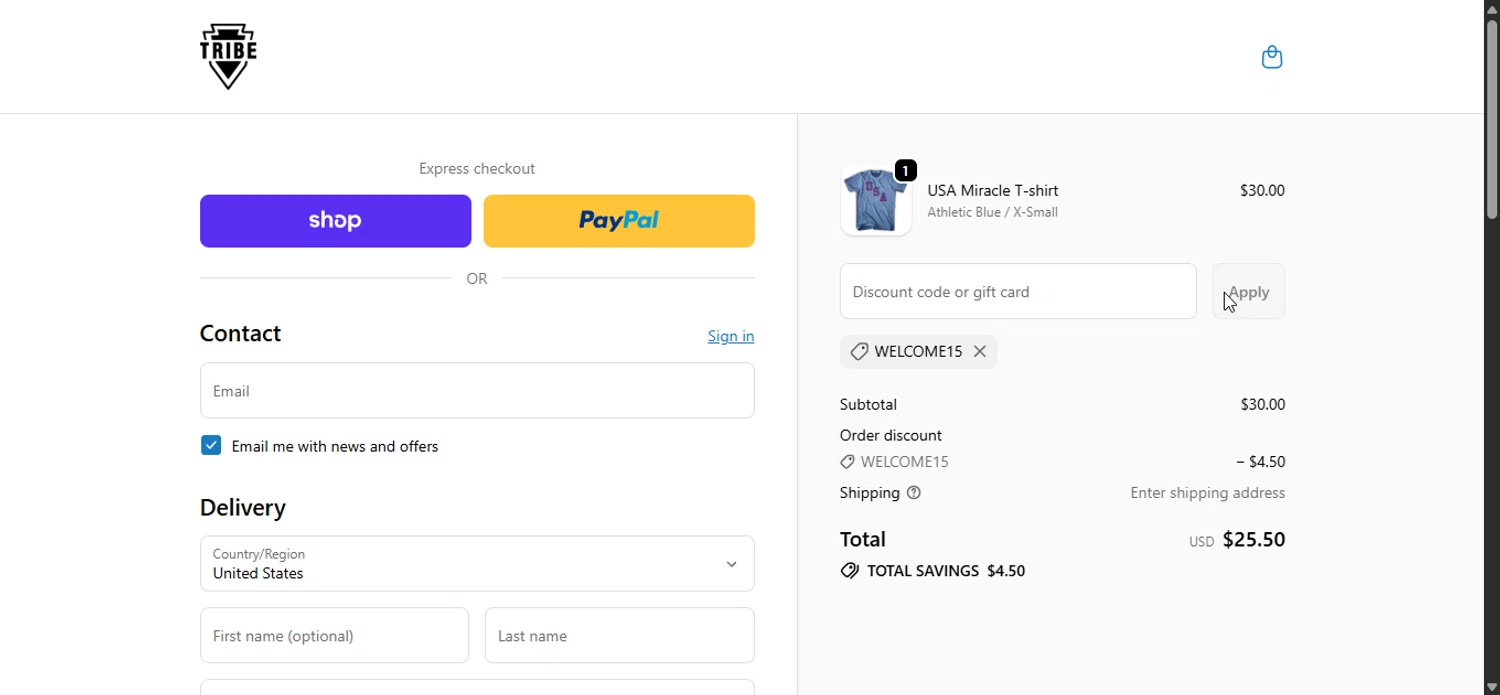The height and width of the screenshot is (695, 1500).
Task: Click the USA Miracle T-shirt thumbnail
Action: pos(876,201)
